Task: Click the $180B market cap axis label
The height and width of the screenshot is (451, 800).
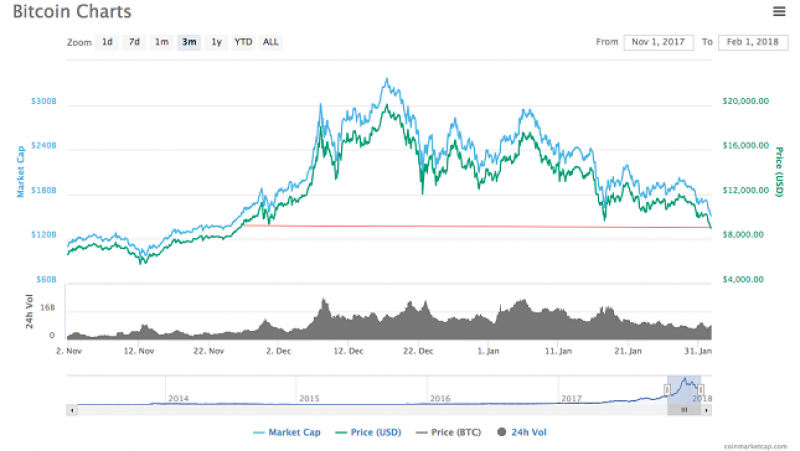Action: click(43, 190)
